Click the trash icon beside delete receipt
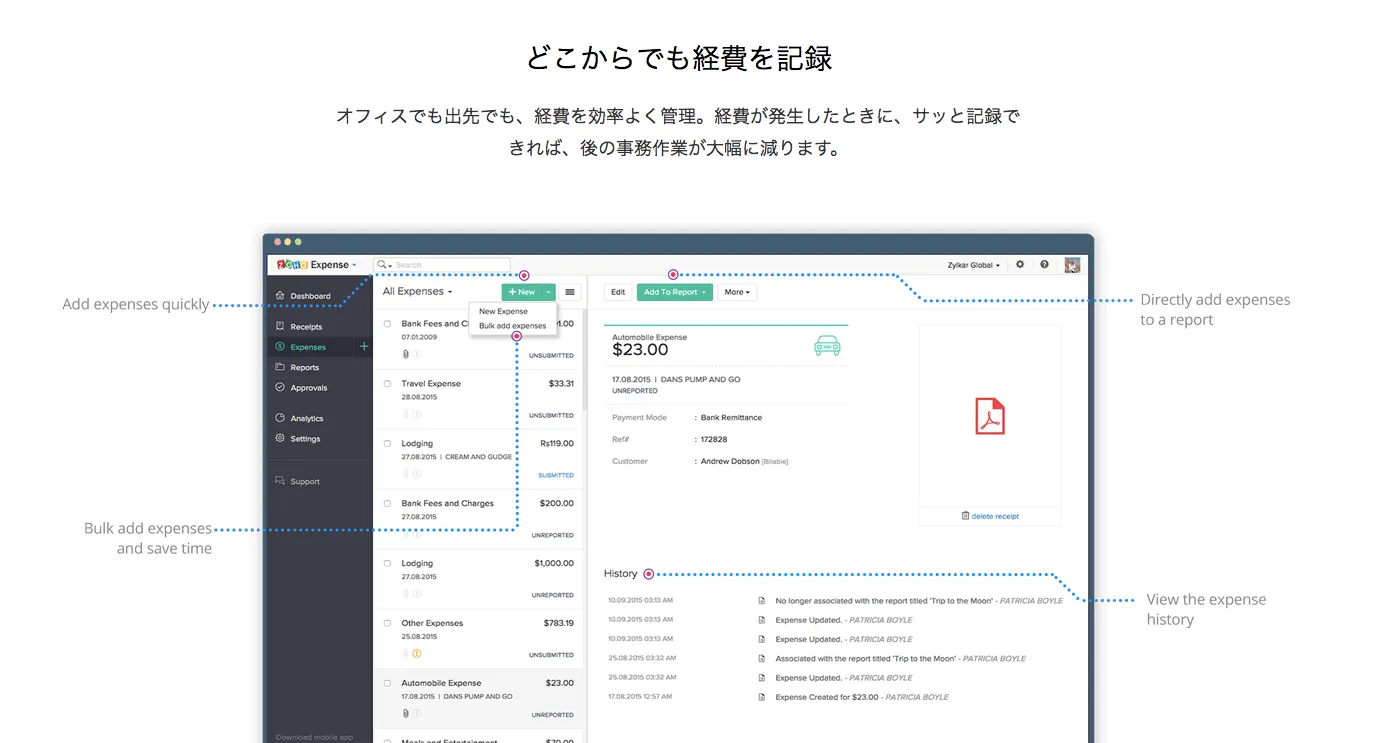1373x743 pixels. coord(965,516)
